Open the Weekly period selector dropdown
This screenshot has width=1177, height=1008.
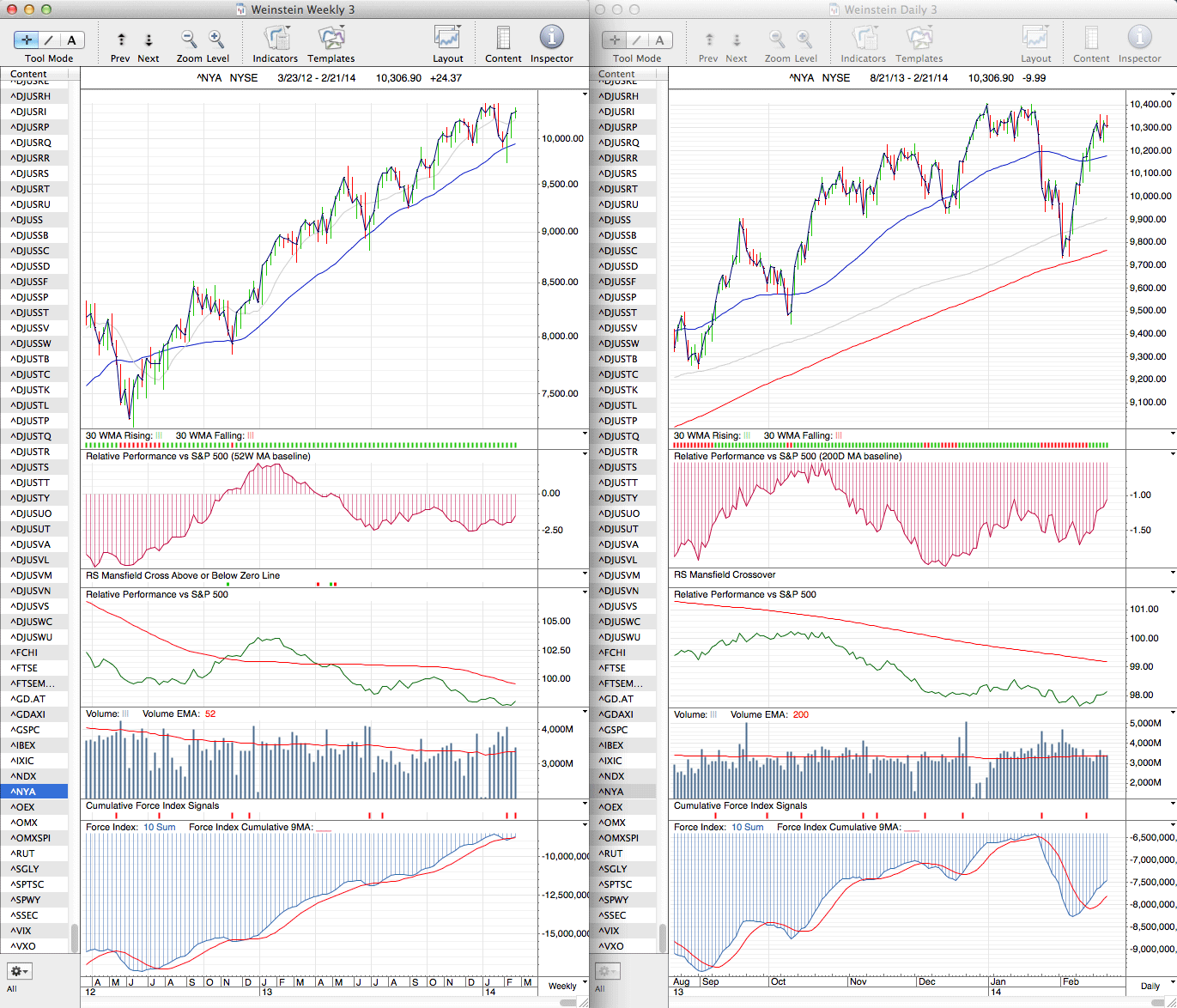pyautogui.click(x=567, y=985)
